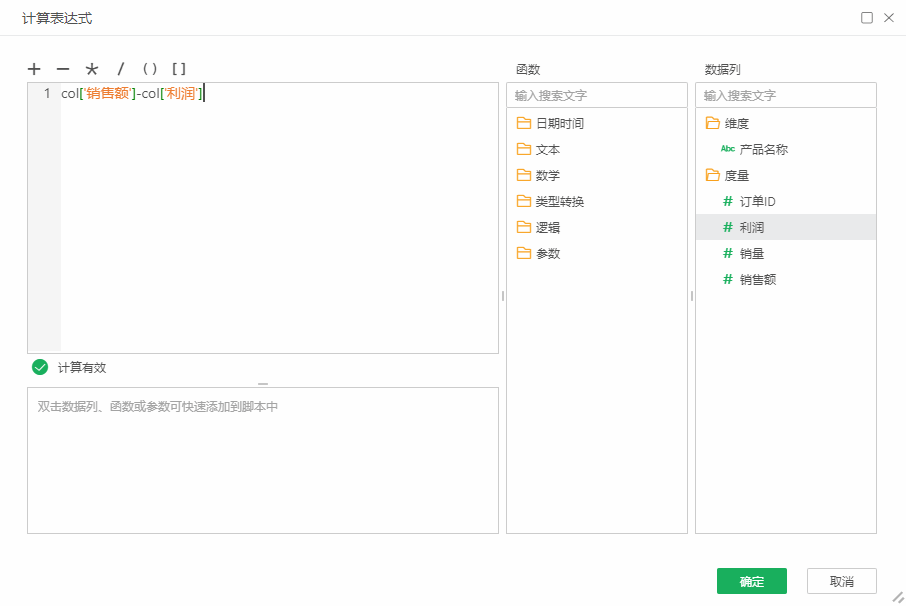This screenshot has height=606, width=906.
Task: Click the 取消 cancel button
Action: point(841,581)
